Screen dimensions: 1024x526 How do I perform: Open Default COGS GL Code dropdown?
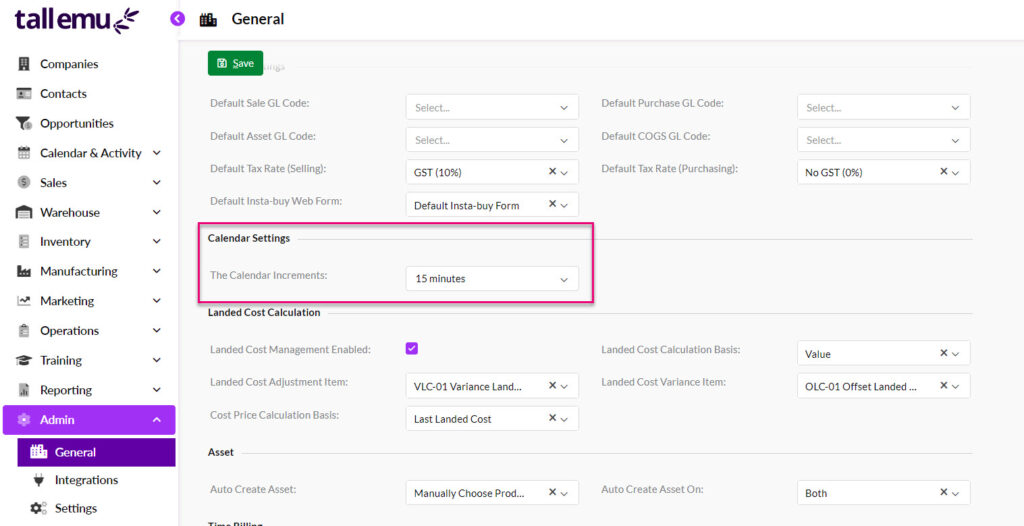883,139
